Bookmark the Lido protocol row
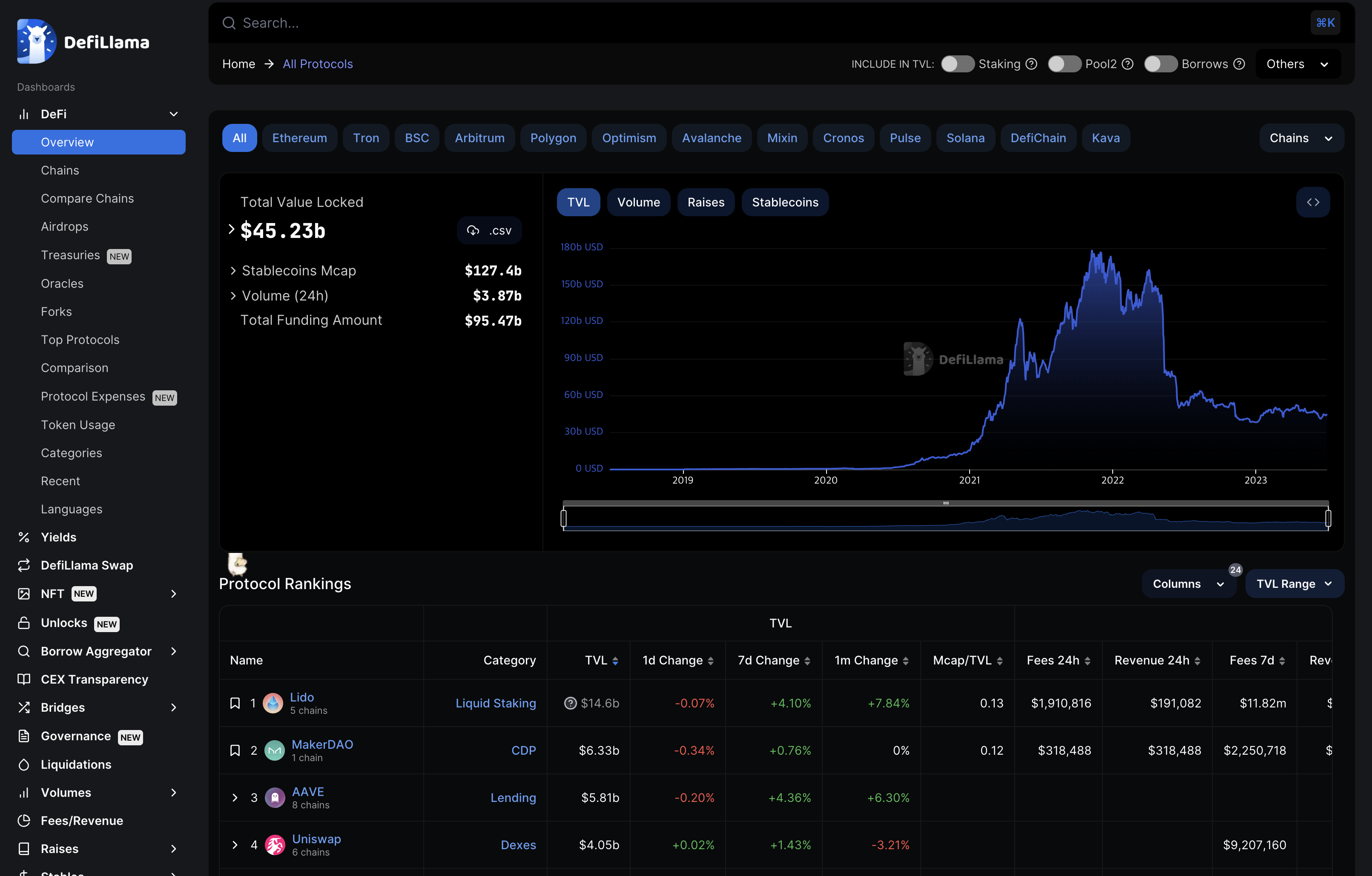1372x876 pixels. point(235,703)
